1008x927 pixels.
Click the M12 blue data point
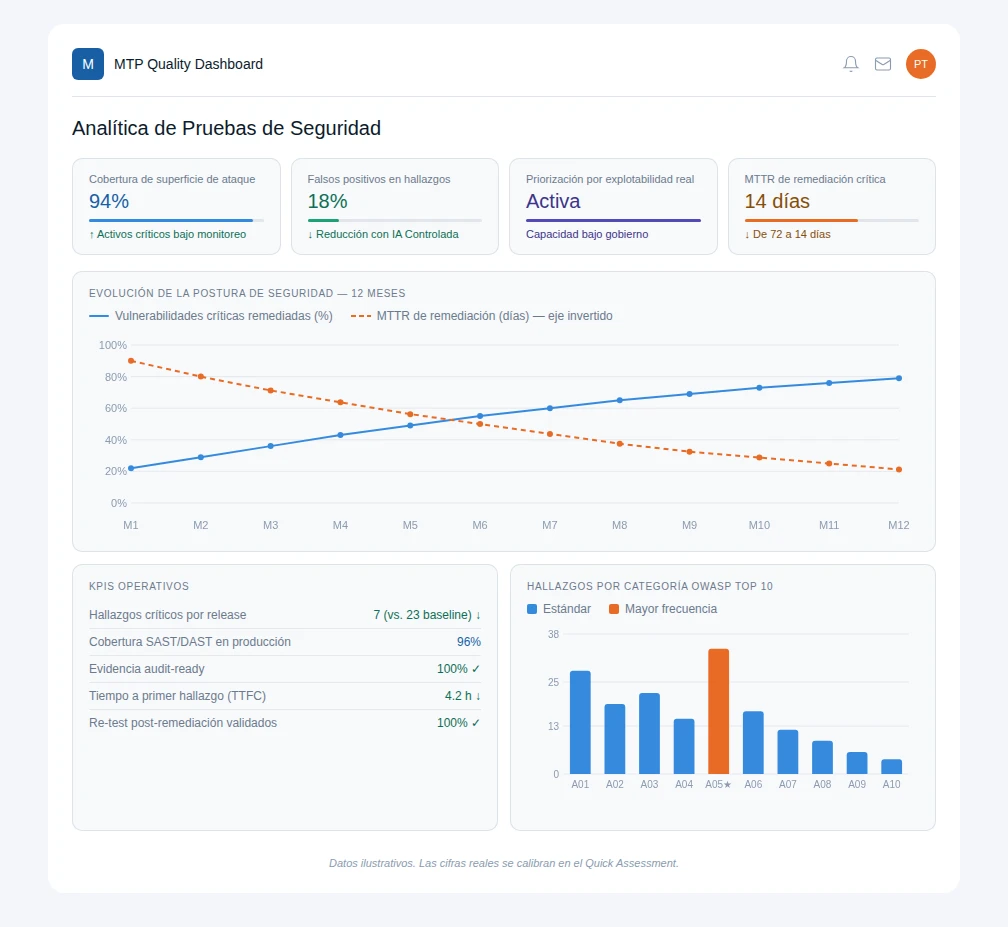pos(899,378)
